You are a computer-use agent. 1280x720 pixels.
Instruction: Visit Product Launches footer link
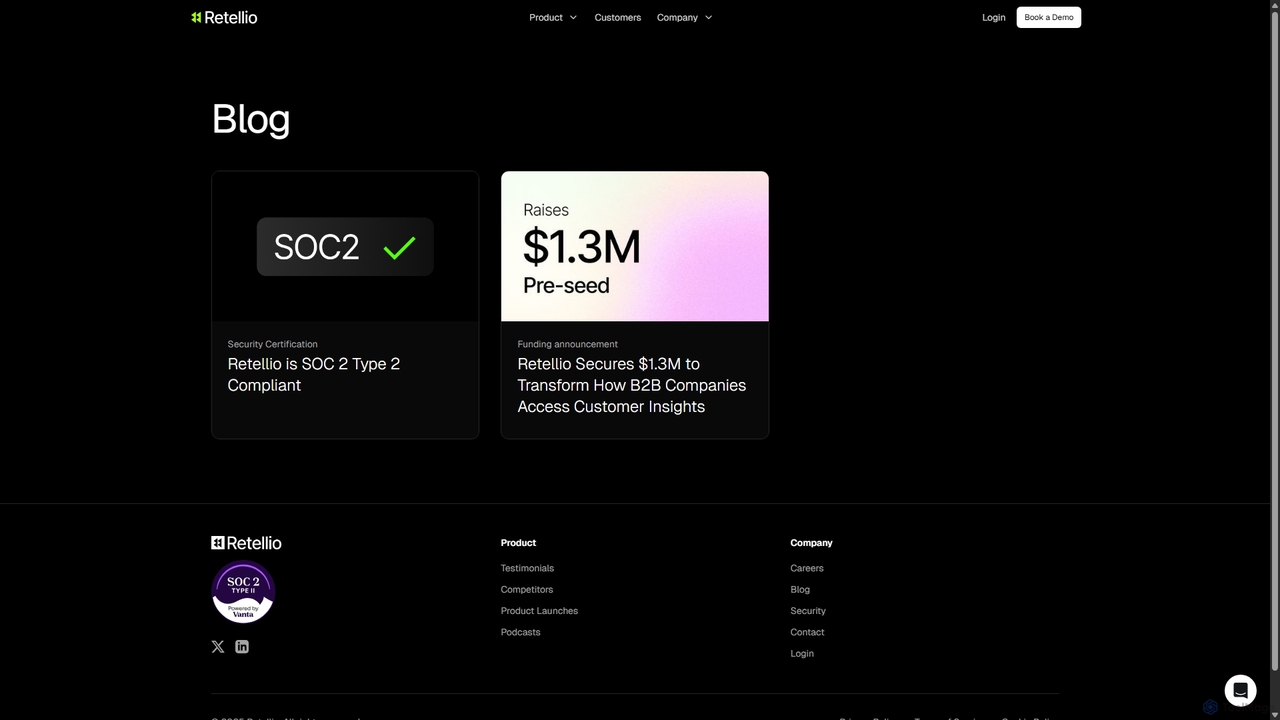(x=539, y=611)
